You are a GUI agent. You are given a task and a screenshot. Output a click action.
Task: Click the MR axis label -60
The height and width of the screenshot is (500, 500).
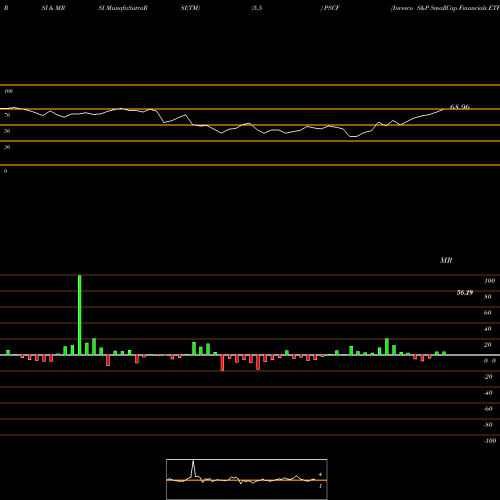click(x=488, y=409)
